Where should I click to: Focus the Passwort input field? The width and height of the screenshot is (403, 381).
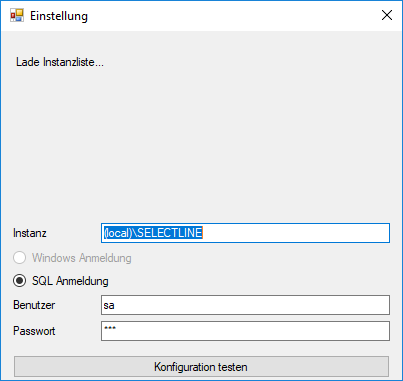click(245, 331)
